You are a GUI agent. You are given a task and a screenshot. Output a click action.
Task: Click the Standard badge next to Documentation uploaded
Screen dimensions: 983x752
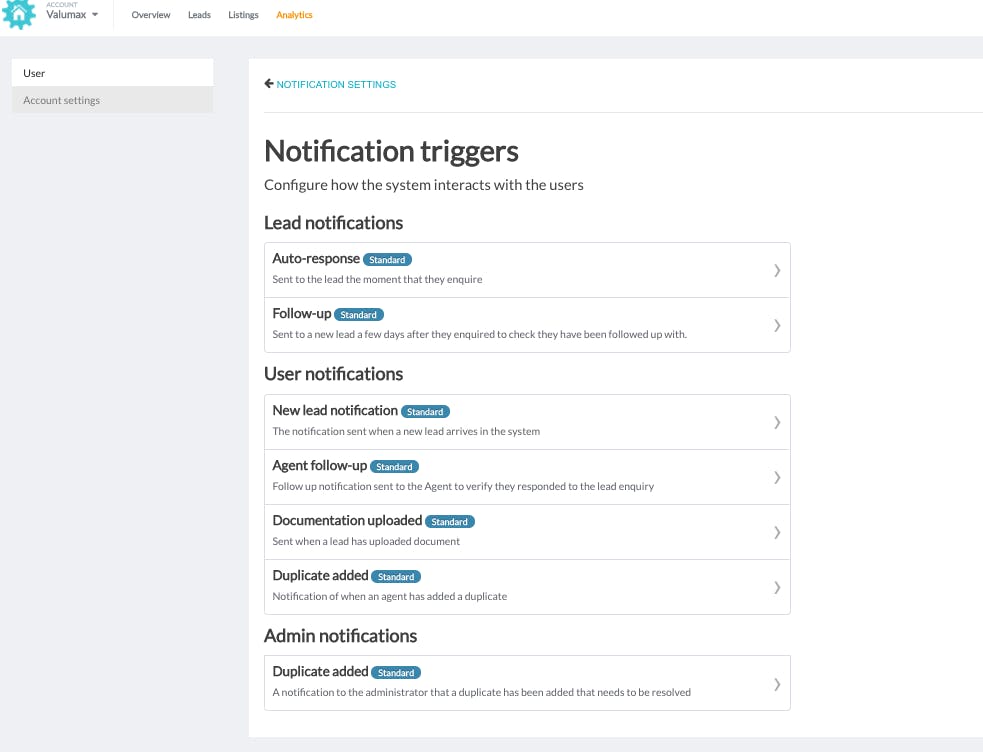(449, 521)
